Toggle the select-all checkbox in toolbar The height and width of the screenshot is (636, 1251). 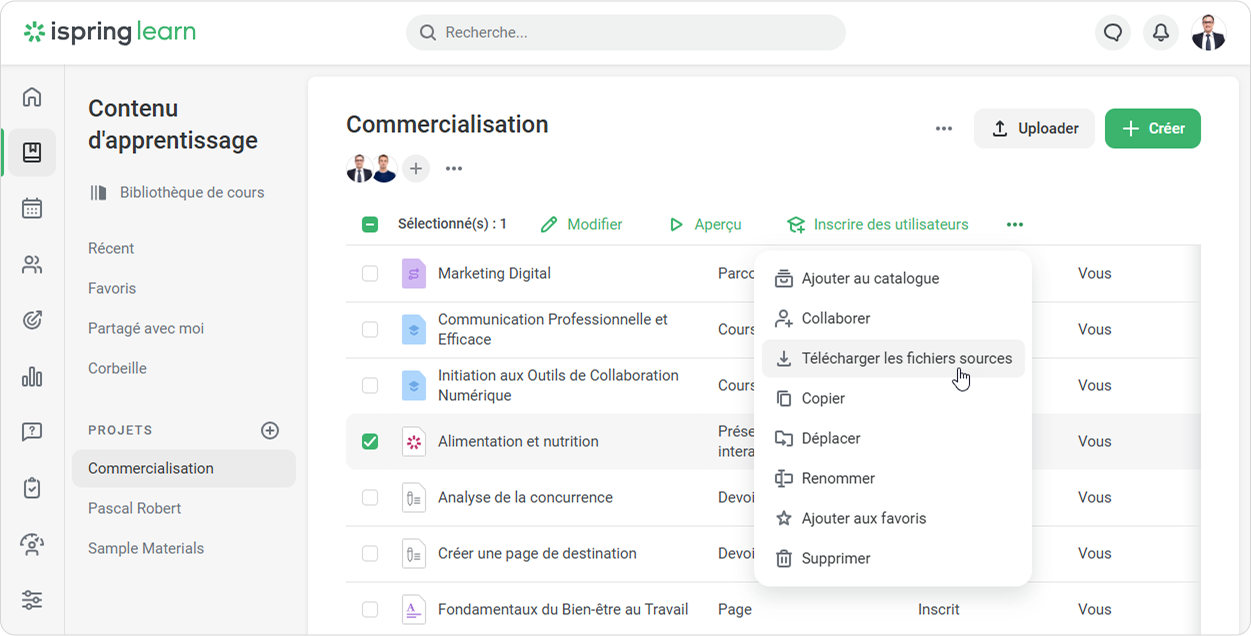pos(370,224)
